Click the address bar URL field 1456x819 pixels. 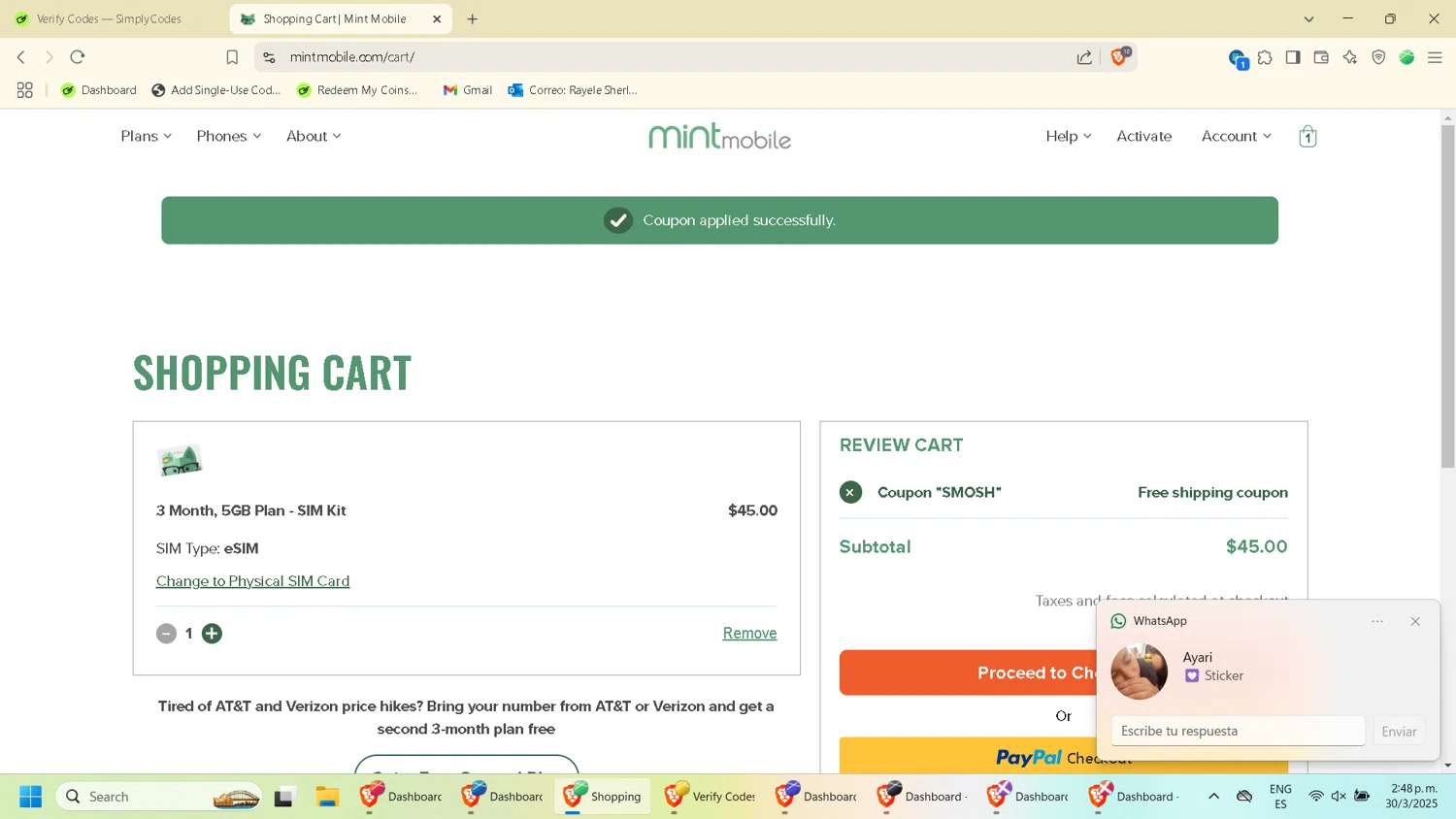pyautogui.click(x=670, y=57)
